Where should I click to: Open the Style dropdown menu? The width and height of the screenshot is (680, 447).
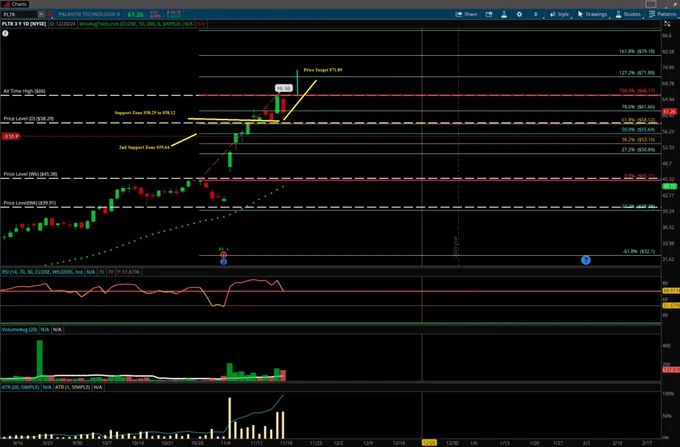tap(559, 14)
